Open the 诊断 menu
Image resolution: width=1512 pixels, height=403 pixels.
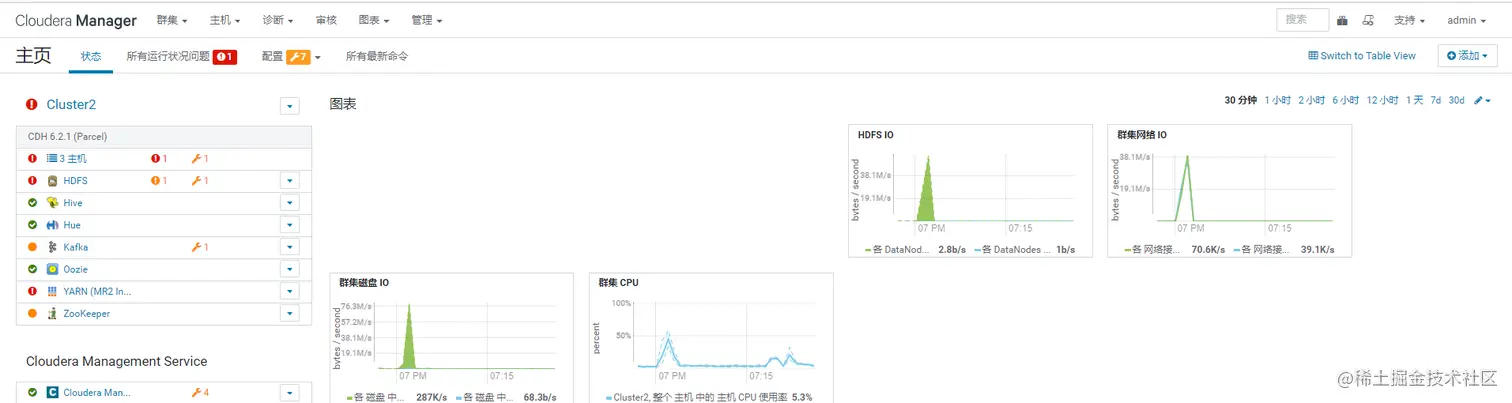pos(278,20)
